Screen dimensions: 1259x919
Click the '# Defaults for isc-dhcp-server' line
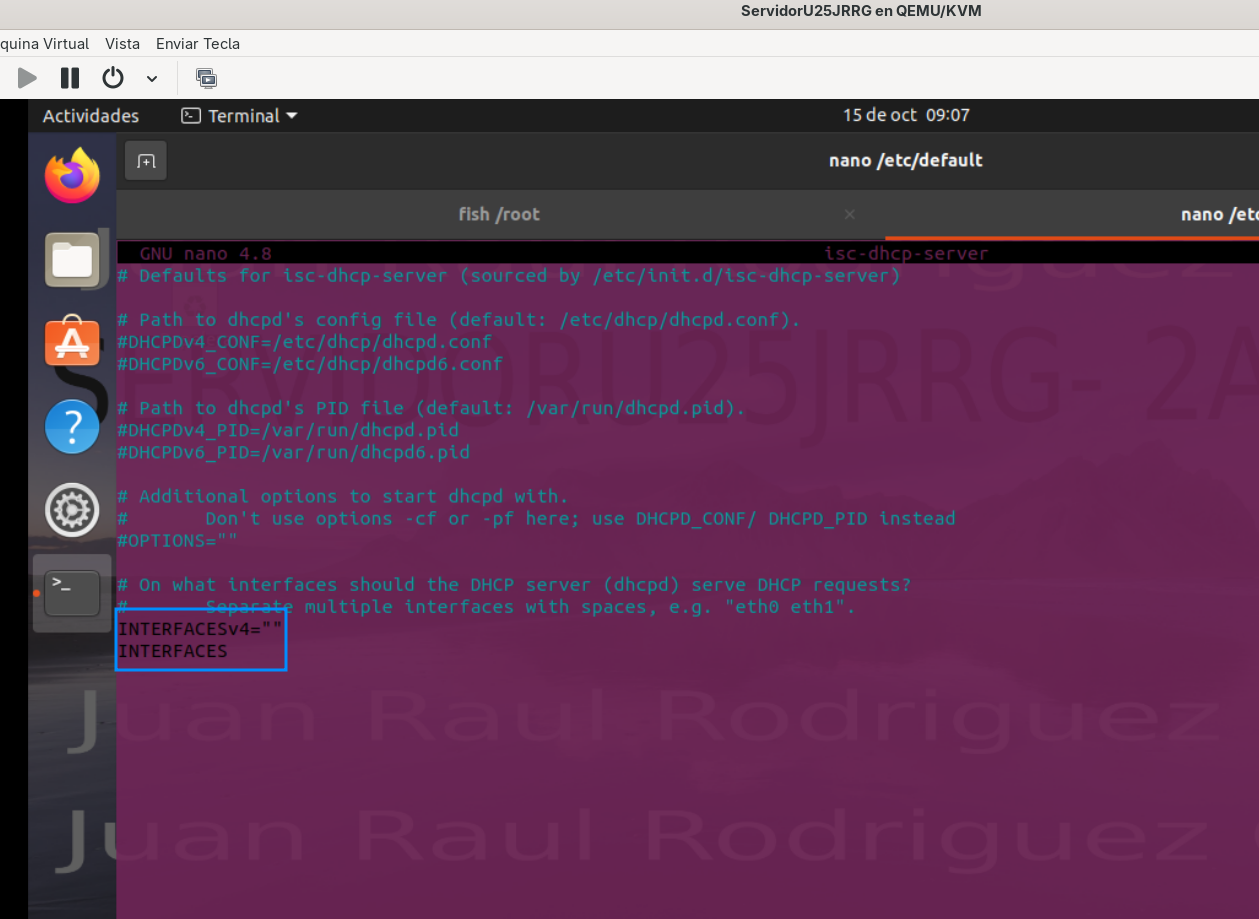(509, 276)
